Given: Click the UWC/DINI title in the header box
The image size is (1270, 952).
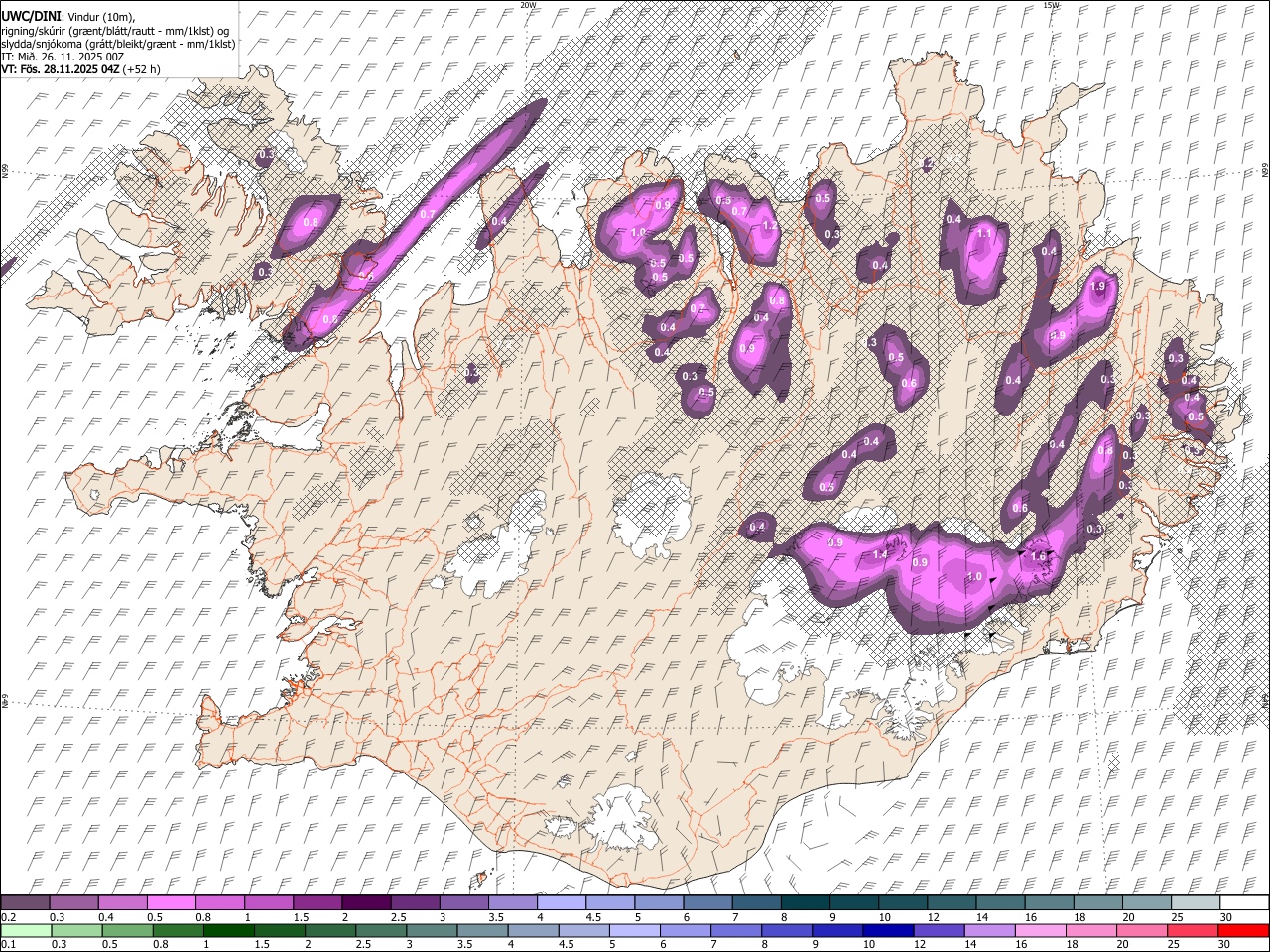Looking at the screenshot, I should pyautogui.click(x=31, y=16).
